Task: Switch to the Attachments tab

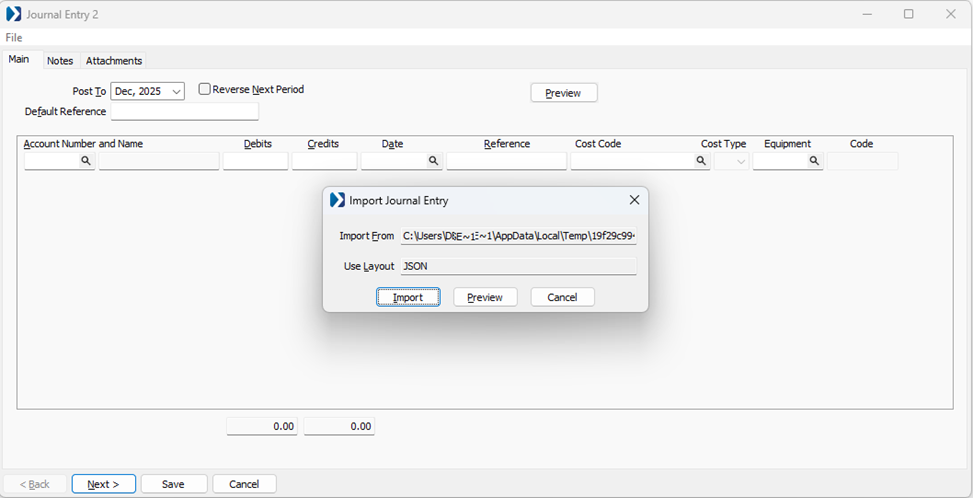Action: 114,61
